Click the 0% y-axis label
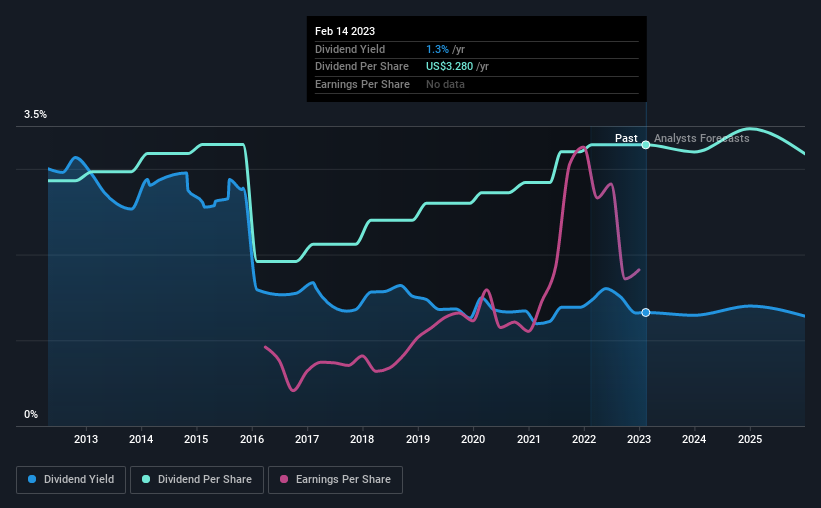This screenshot has width=821, height=508. pyautogui.click(x=31, y=414)
